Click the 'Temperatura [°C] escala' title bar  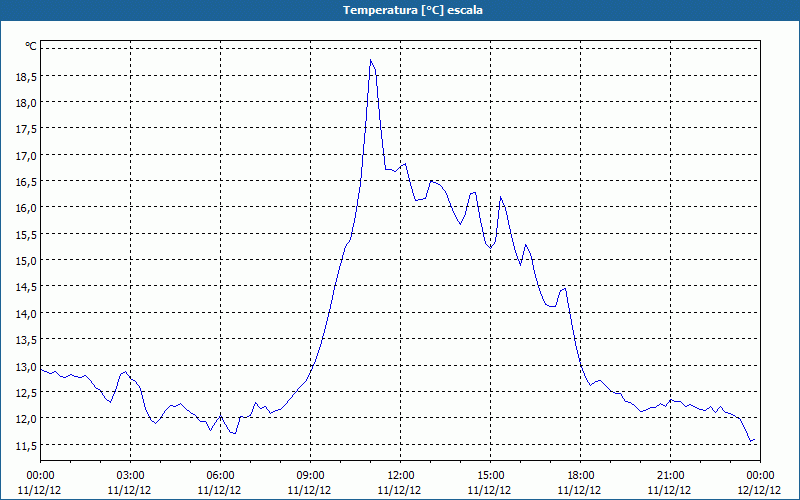click(400, 10)
